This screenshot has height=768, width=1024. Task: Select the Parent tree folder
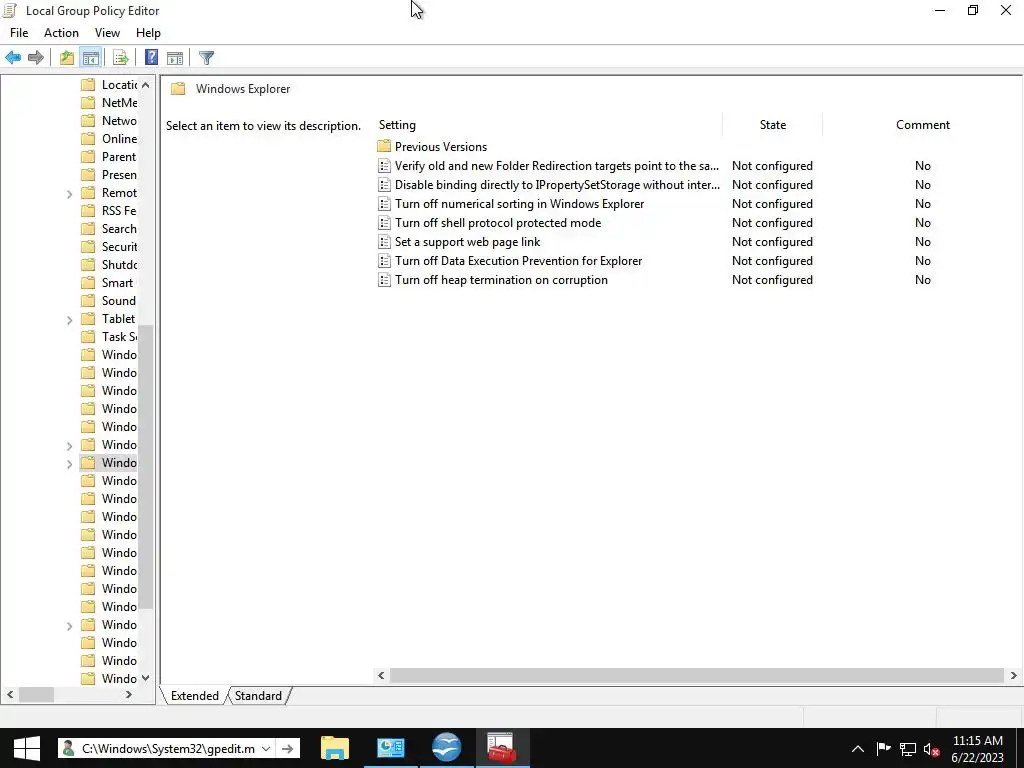[x=109, y=157]
